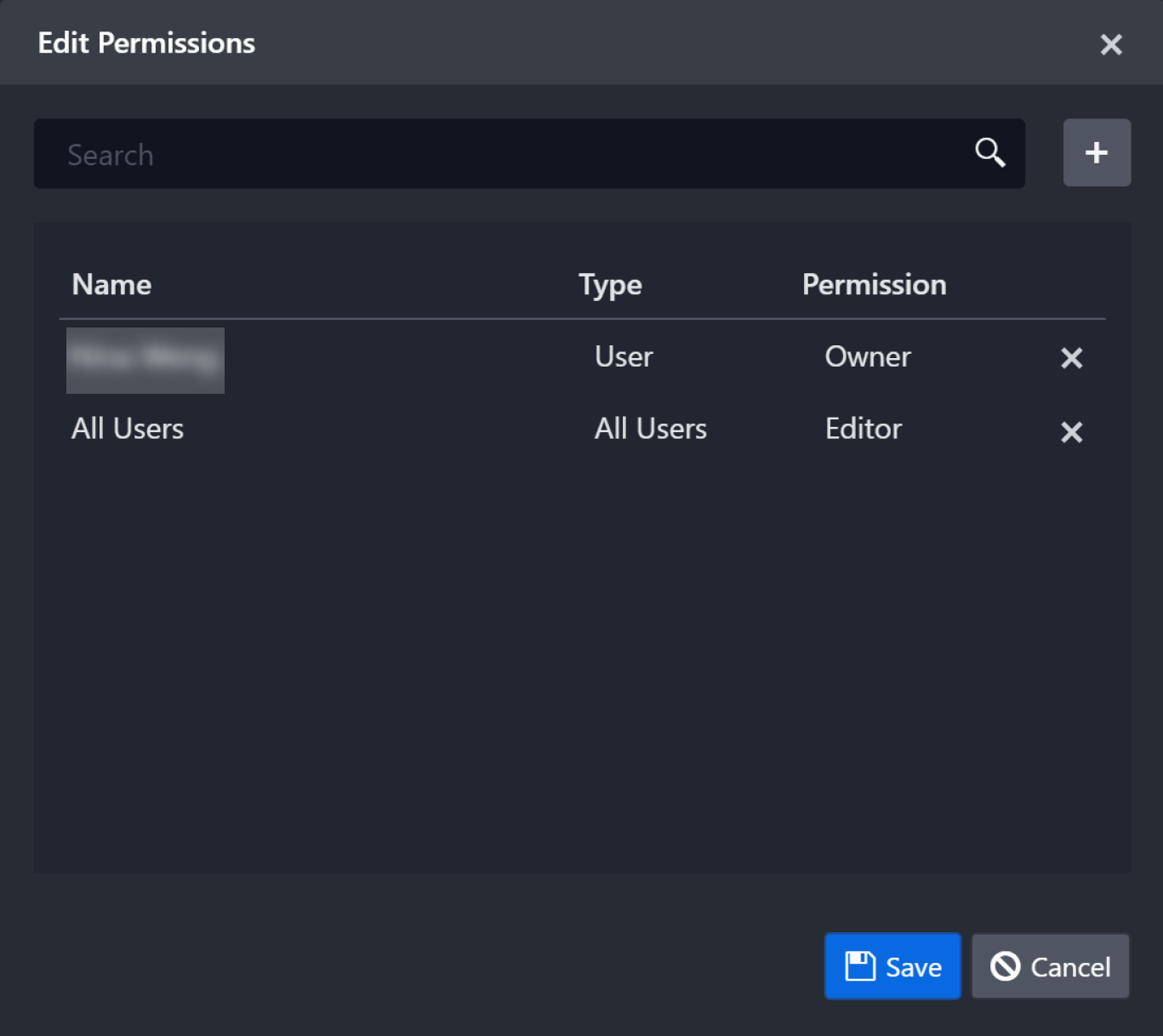This screenshot has height=1036, width=1163.
Task: Click the circle-slash icon on Cancel
Action: pos(1005,966)
